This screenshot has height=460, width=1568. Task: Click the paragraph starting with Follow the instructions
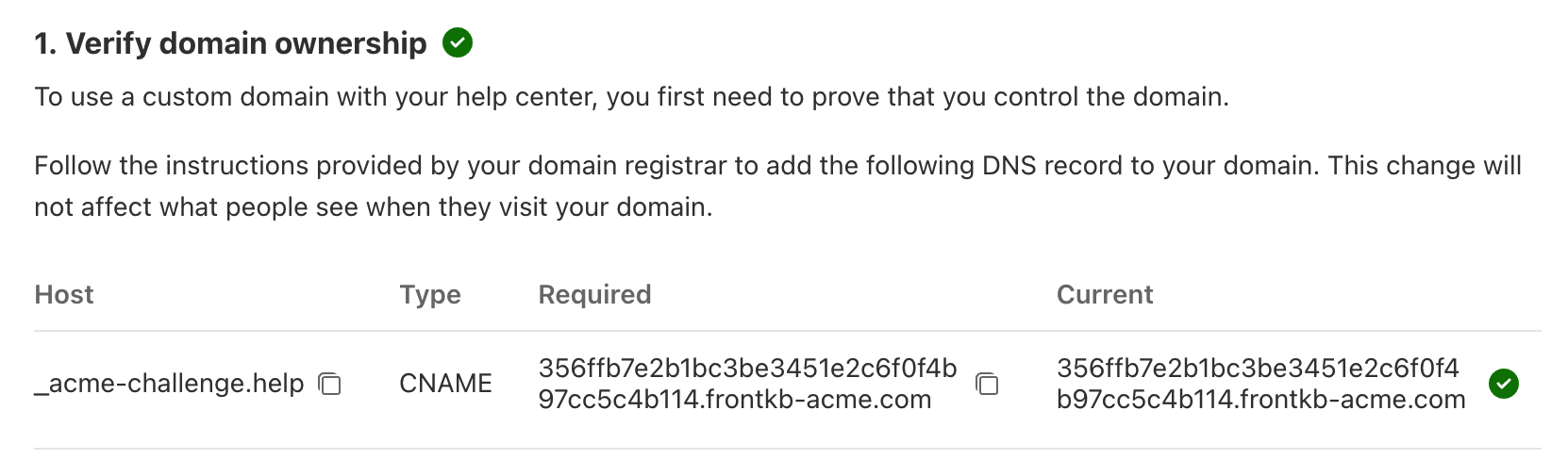click(777, 186)
